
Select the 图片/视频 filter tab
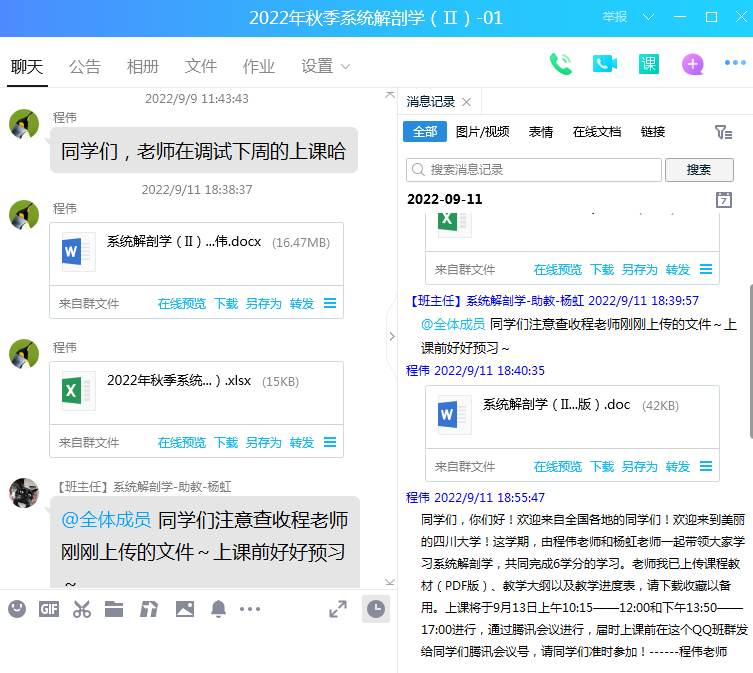[x=482, y=132]
